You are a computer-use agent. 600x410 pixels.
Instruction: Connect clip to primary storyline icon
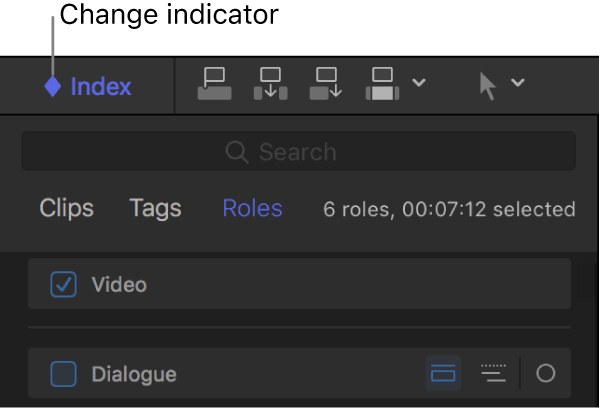215,85
